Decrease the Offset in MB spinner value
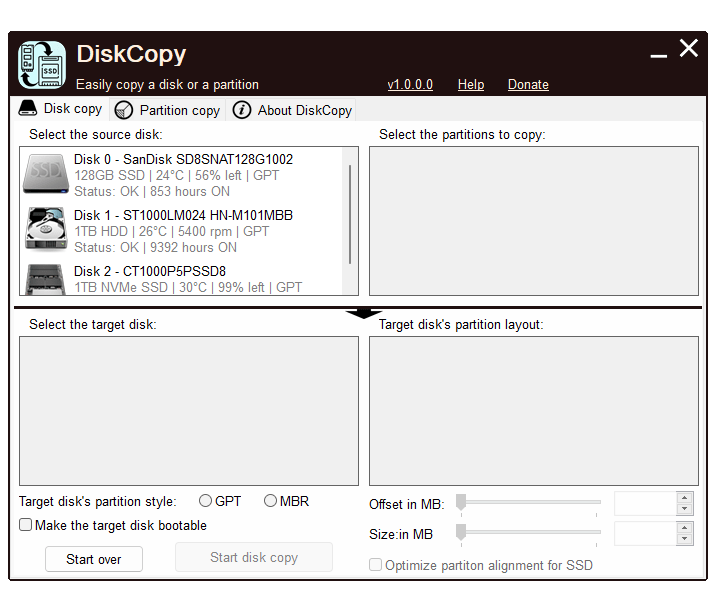The height and width of the screenshot is (589, 716). click(684, 509)
